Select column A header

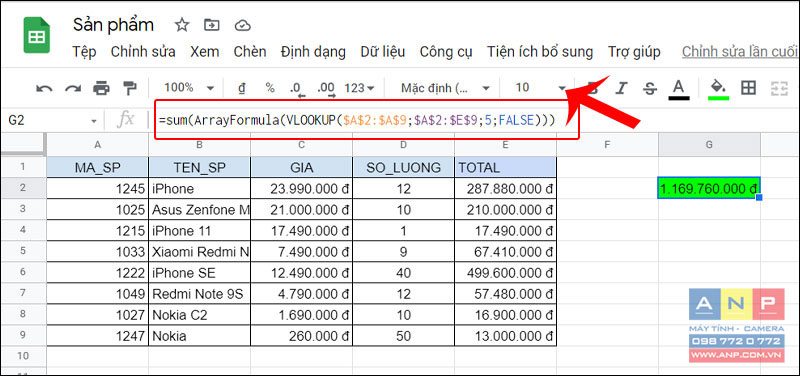click(x=97, y=144)
